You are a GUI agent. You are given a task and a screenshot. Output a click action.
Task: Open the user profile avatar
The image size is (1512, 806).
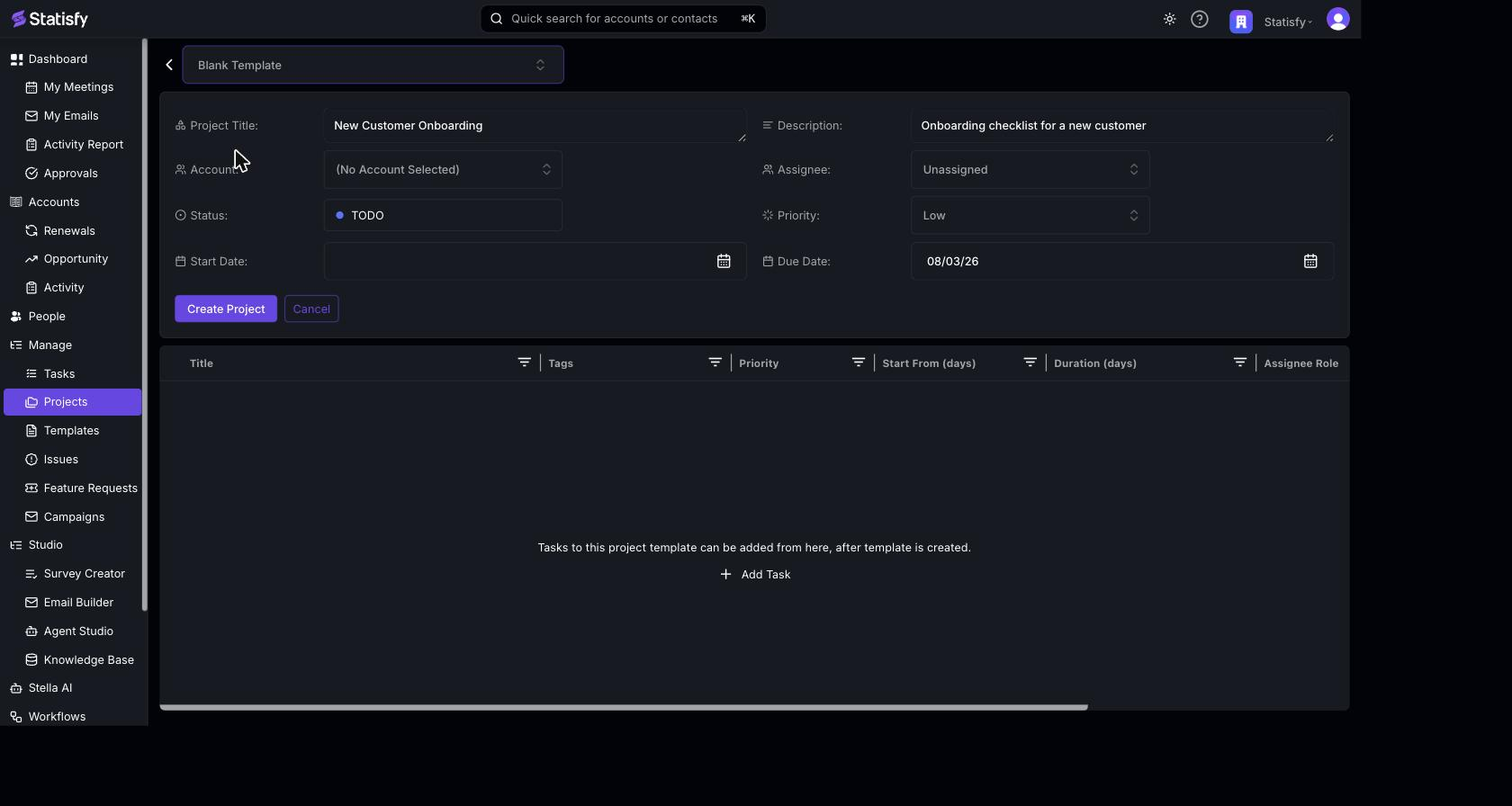coord(1338,19)
